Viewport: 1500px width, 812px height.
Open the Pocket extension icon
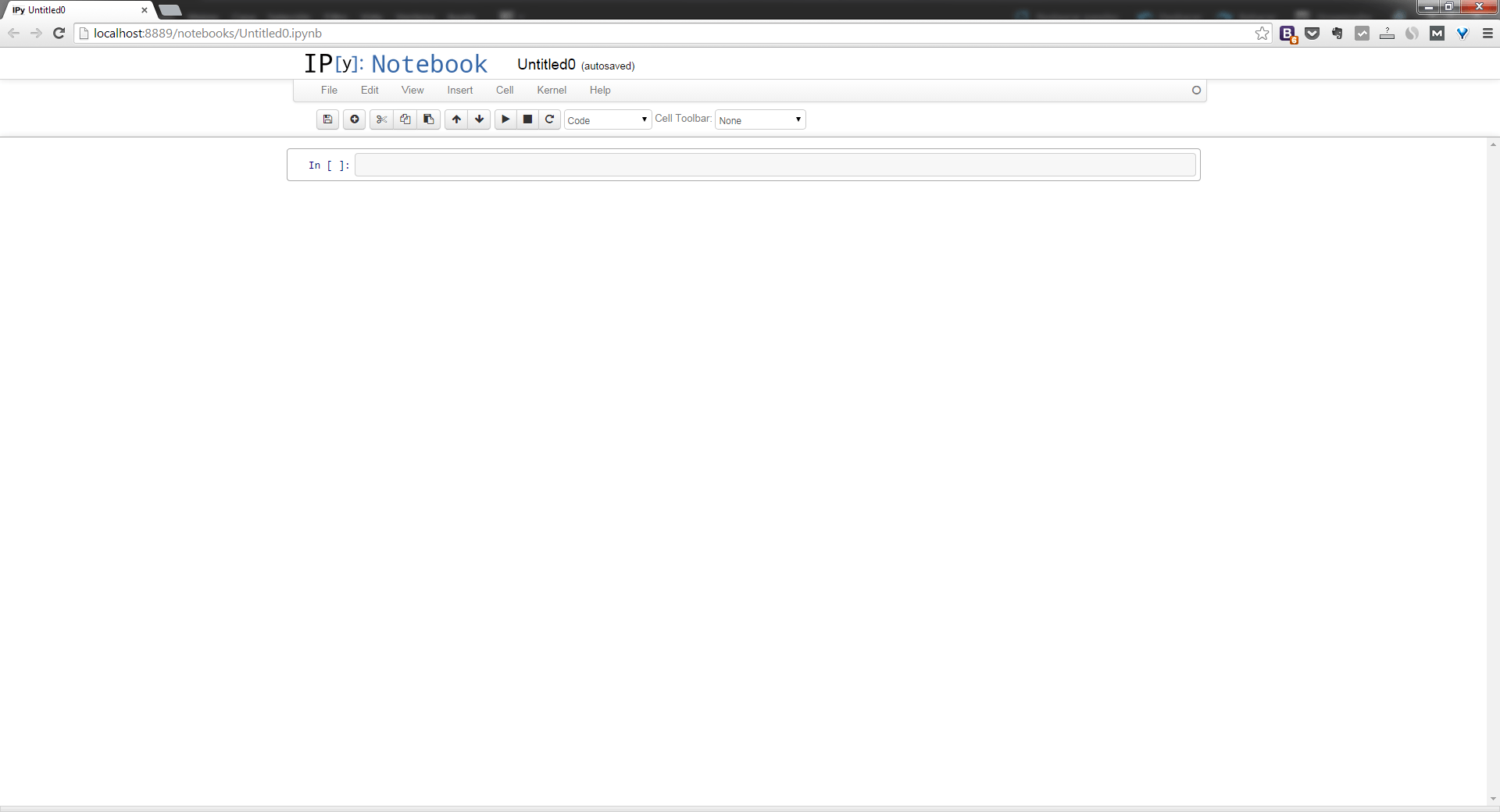click(x=1312, y=34)
